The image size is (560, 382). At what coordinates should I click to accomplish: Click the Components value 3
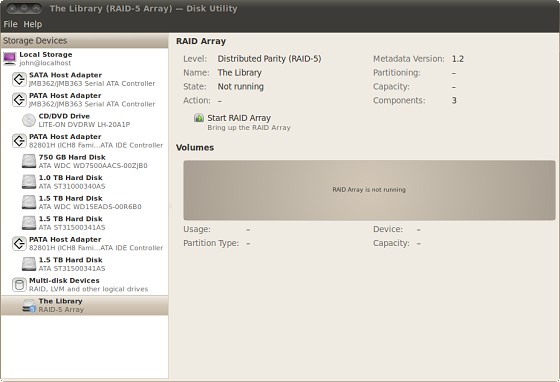pyautogui.click(x=454, y=100)
